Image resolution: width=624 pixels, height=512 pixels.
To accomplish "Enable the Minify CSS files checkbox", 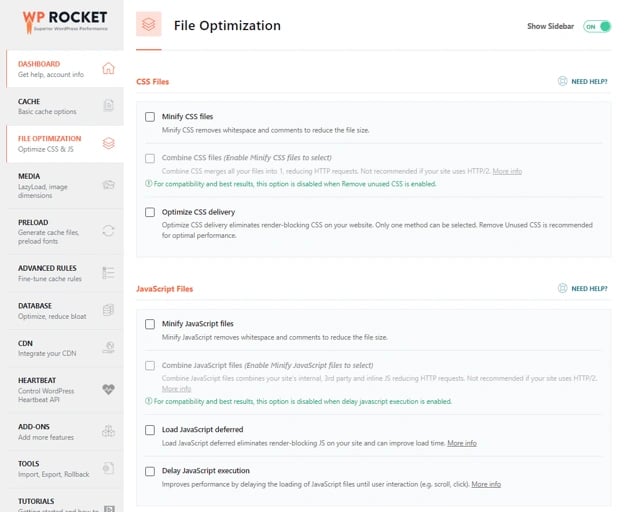I will (150, 117).
